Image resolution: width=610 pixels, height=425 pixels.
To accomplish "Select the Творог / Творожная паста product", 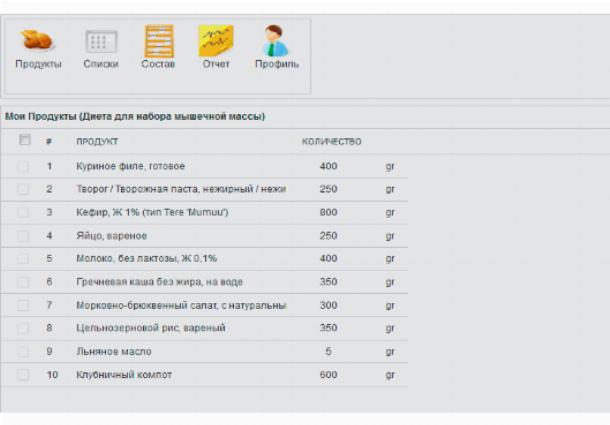I will tap(181, 189).
